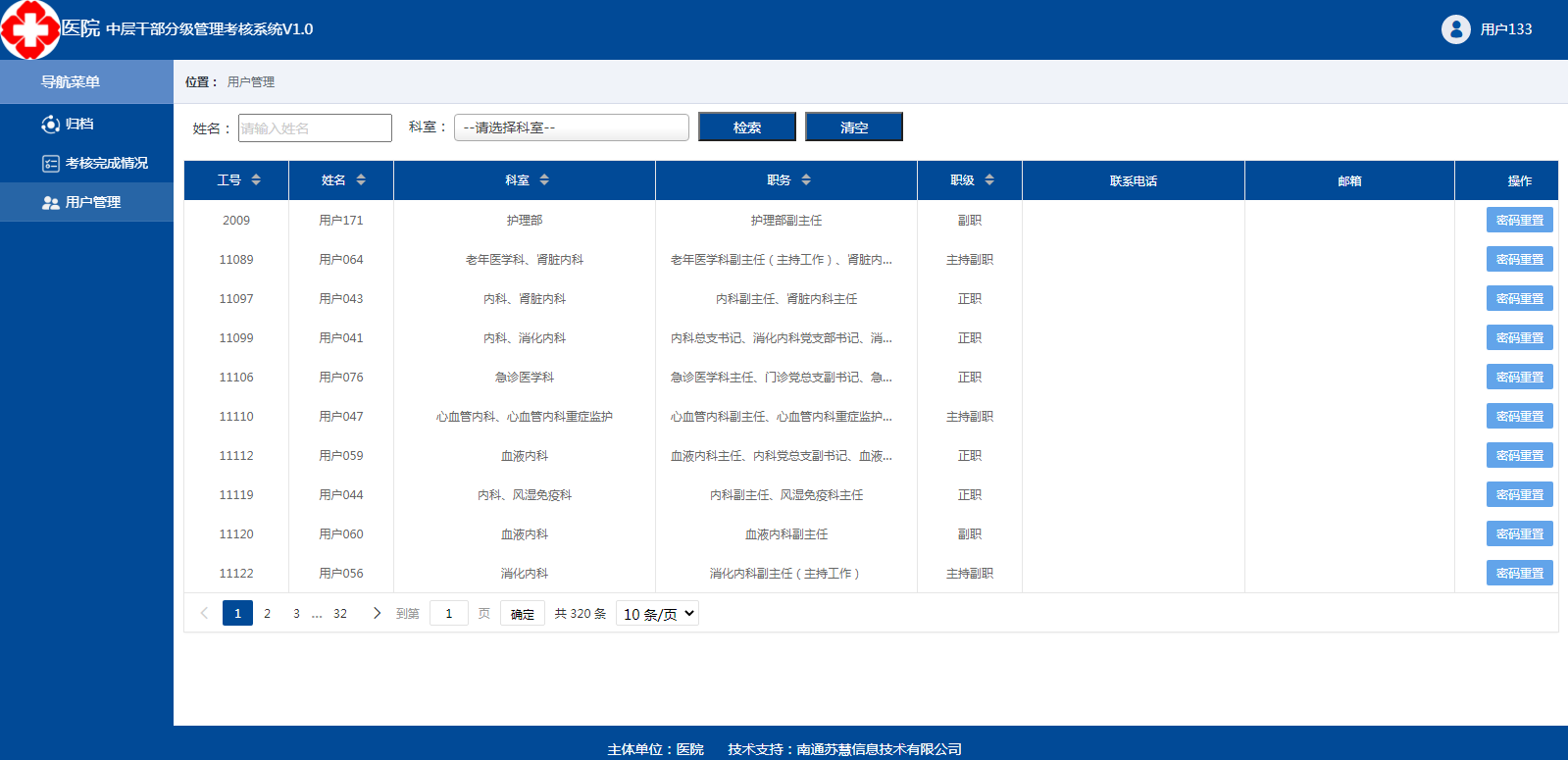Image resolution: width=1568 pixels, height=760 pixels.
Task: Click the 用户管理 people icon
Action: (51, 202)
